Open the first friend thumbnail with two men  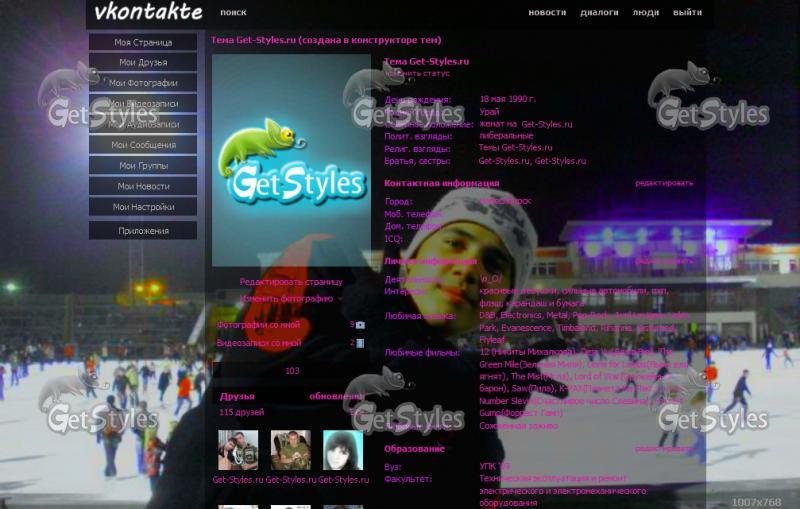tap(238, 450)
